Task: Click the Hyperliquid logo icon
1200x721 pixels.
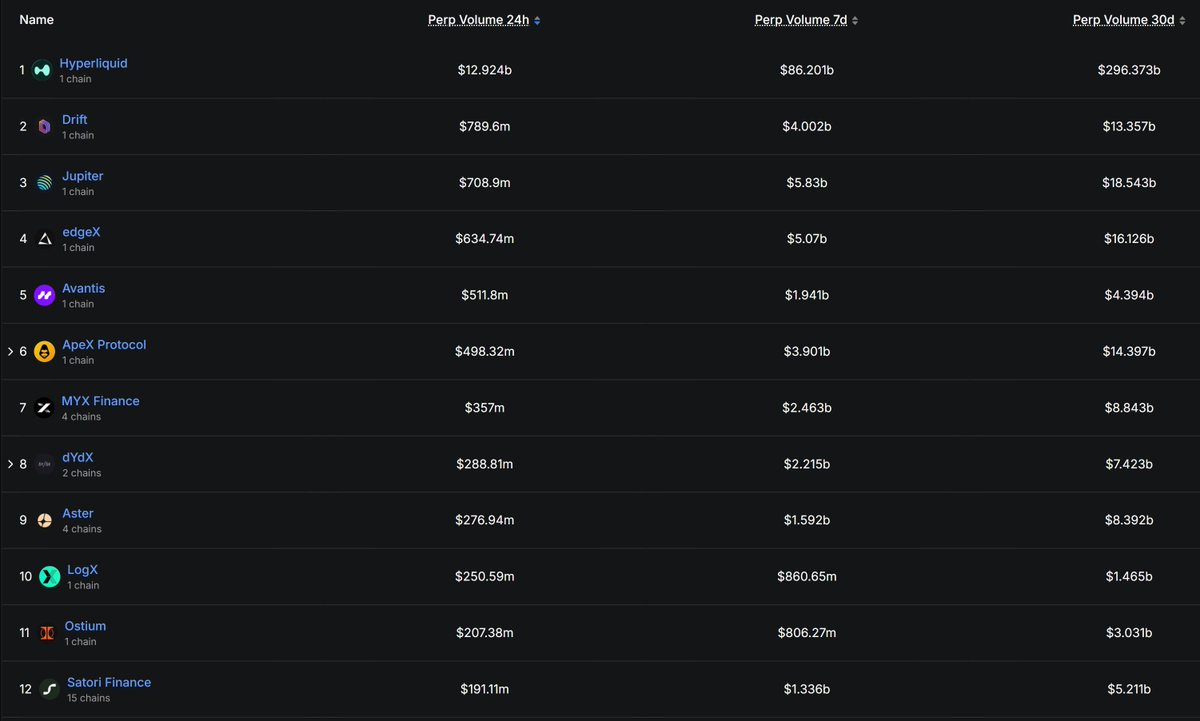Action: pos(41,70)
